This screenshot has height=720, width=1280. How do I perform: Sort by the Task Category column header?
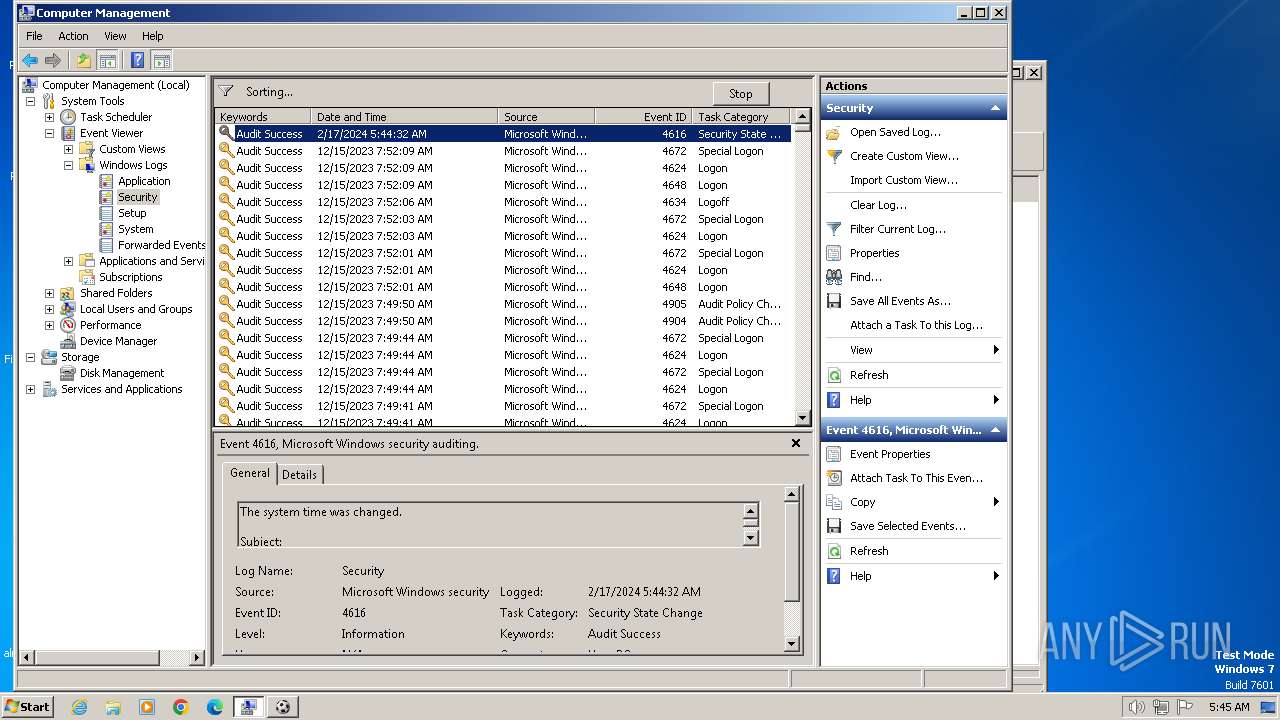tap(741, 117)
